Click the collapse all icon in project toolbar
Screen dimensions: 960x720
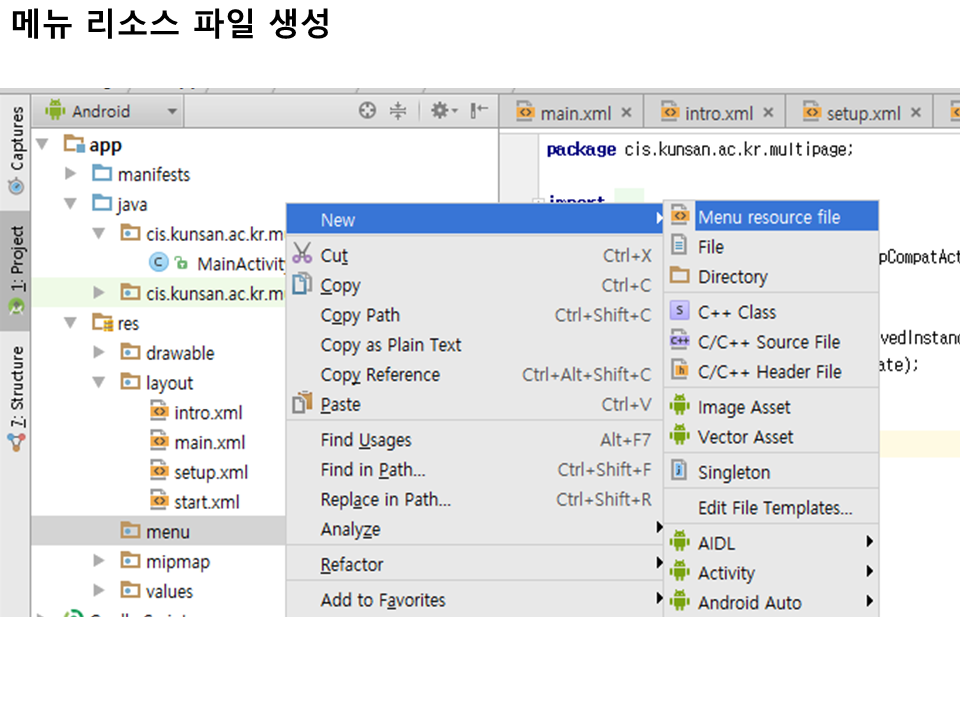(x=398, y=111)
